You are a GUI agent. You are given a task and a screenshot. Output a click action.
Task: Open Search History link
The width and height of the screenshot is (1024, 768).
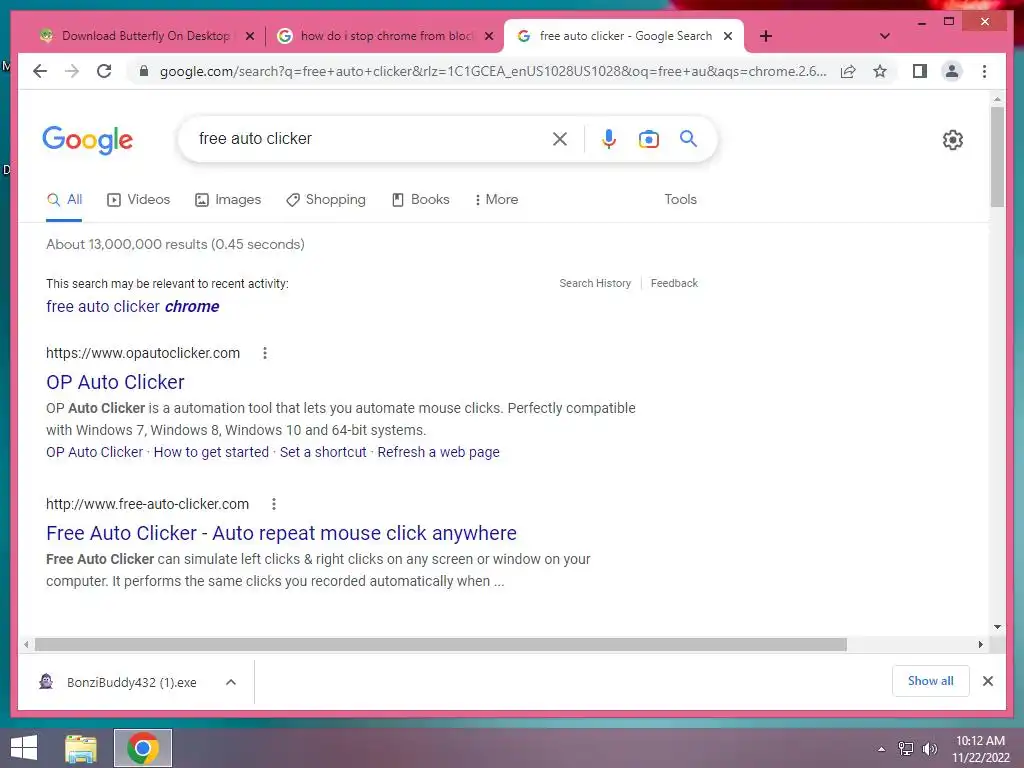tap(595, 283)
